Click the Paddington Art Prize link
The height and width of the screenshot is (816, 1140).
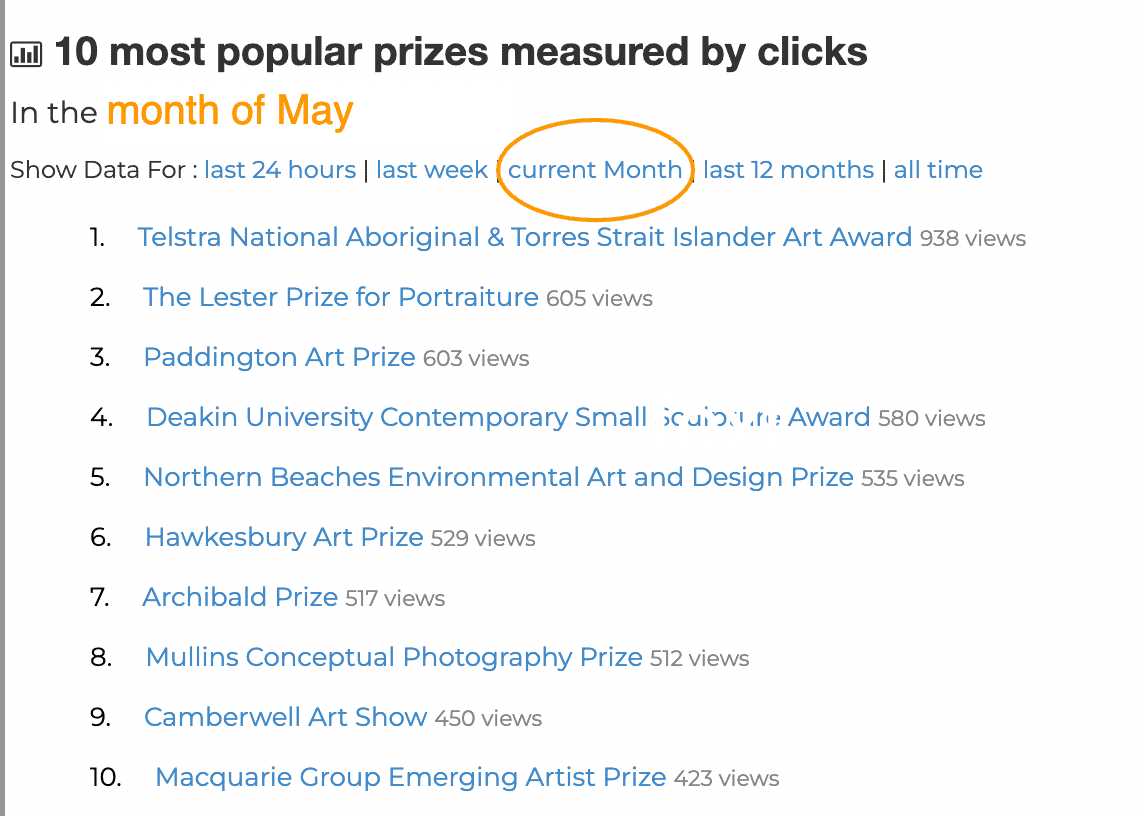(x=279, y=357)
